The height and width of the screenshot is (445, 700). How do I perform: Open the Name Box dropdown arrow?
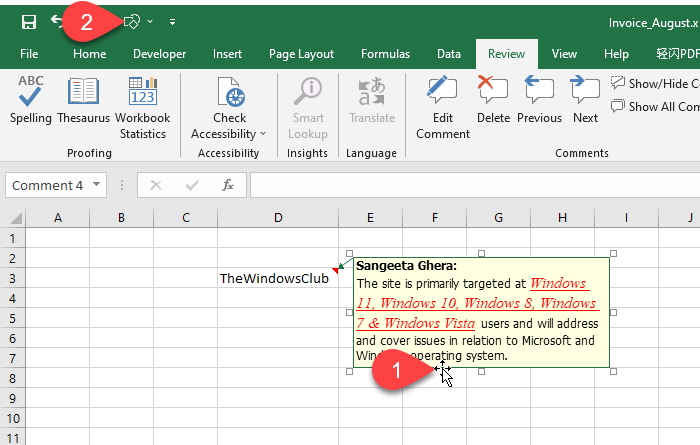(96, 185)
